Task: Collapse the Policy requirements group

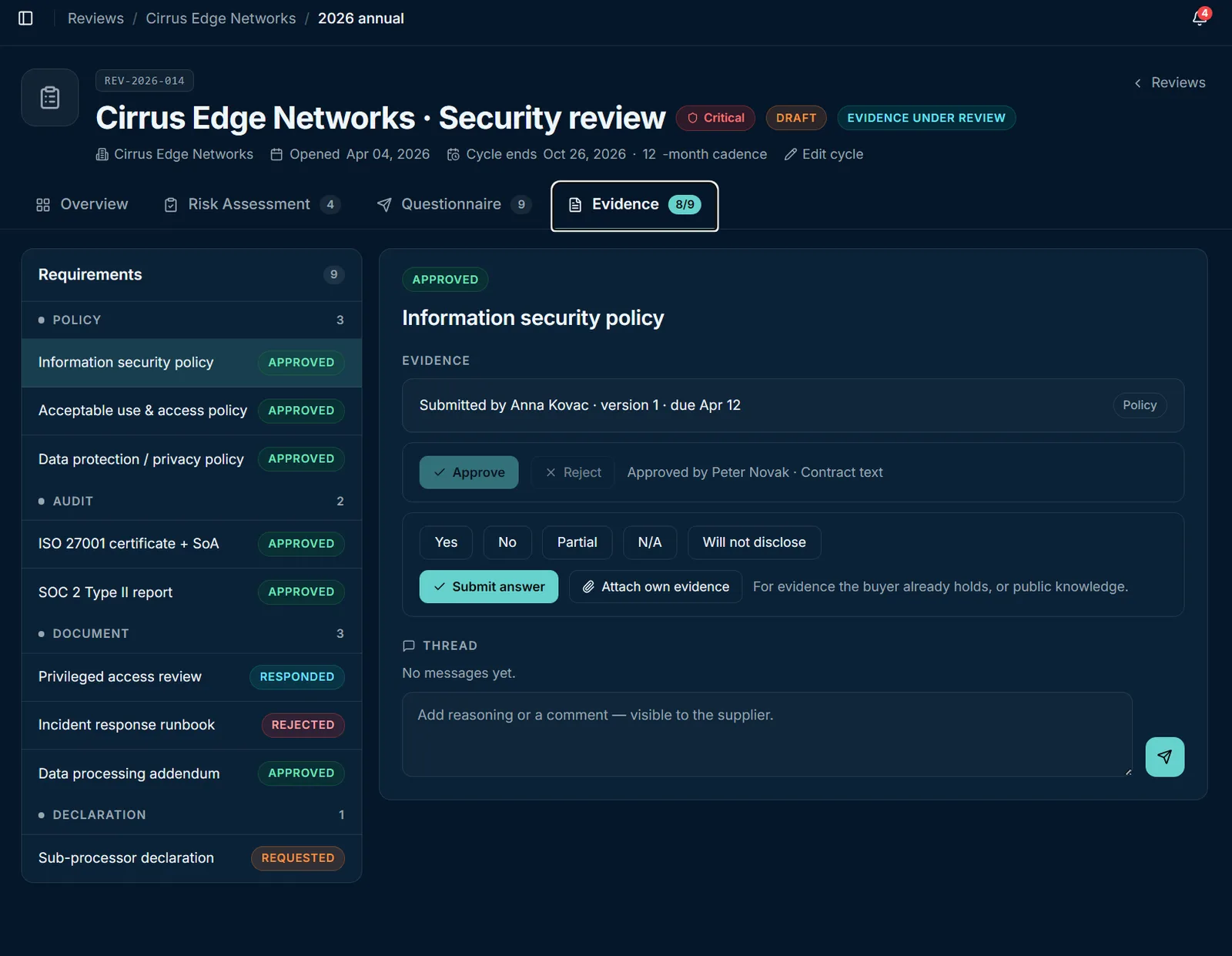Action: 192,320
